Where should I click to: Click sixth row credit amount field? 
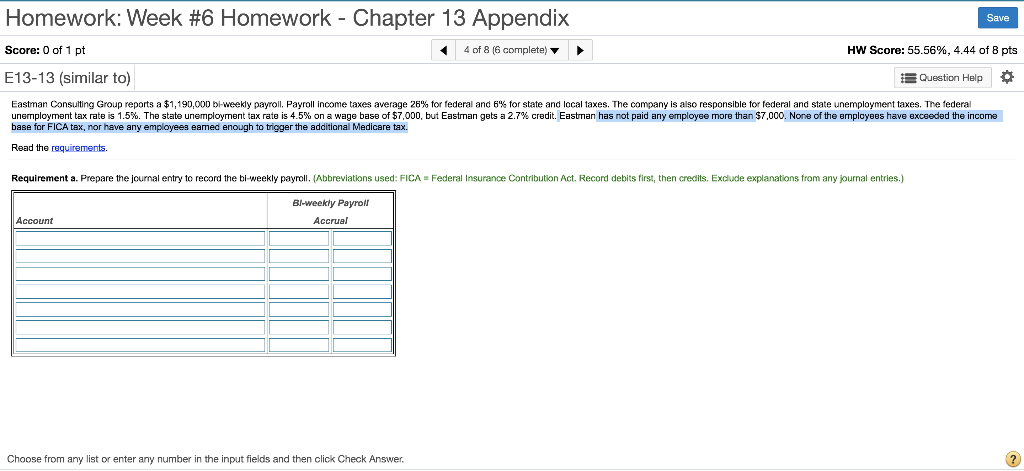pyautogui.click(x=362, y=327)
